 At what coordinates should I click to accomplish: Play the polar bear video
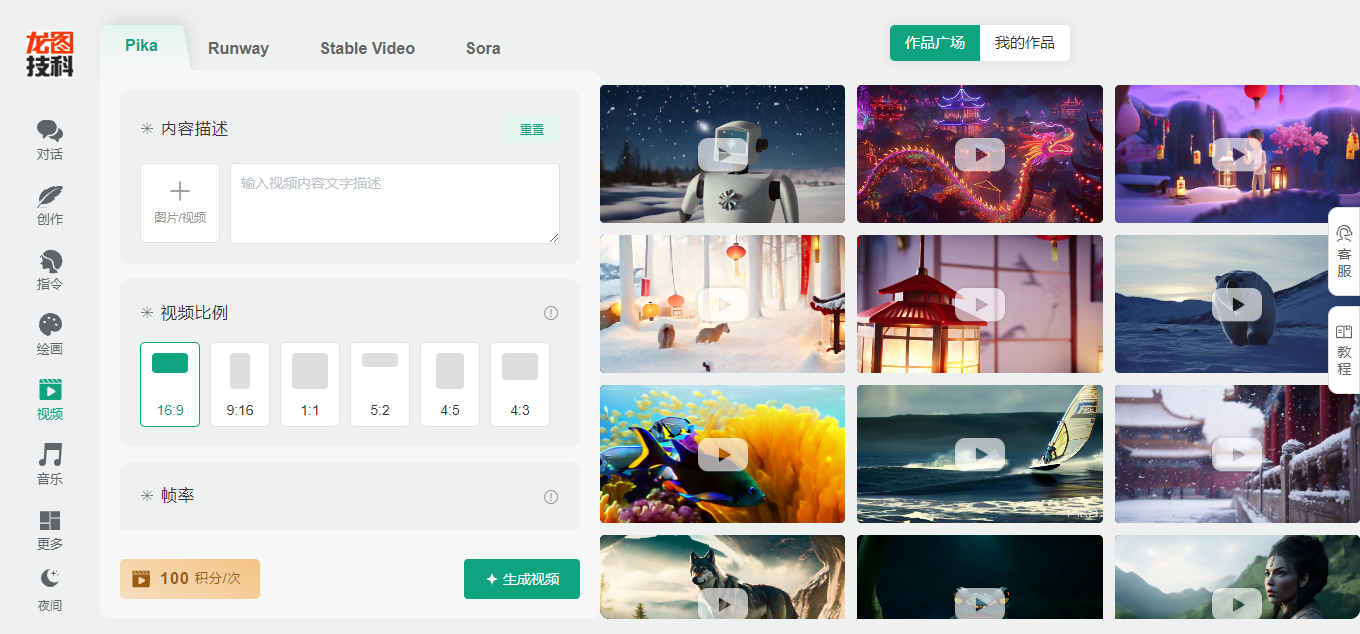point(1237,304)
